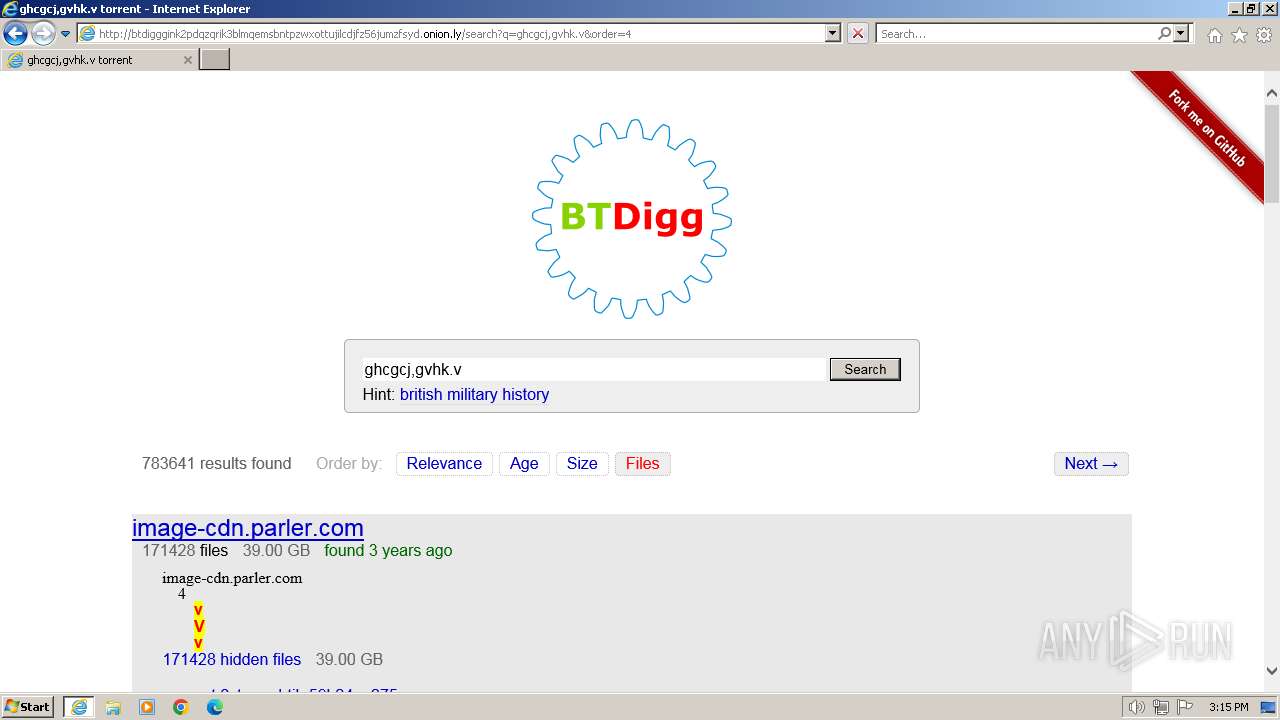Open the File Explorer taskbar icon

click(113, 707)
